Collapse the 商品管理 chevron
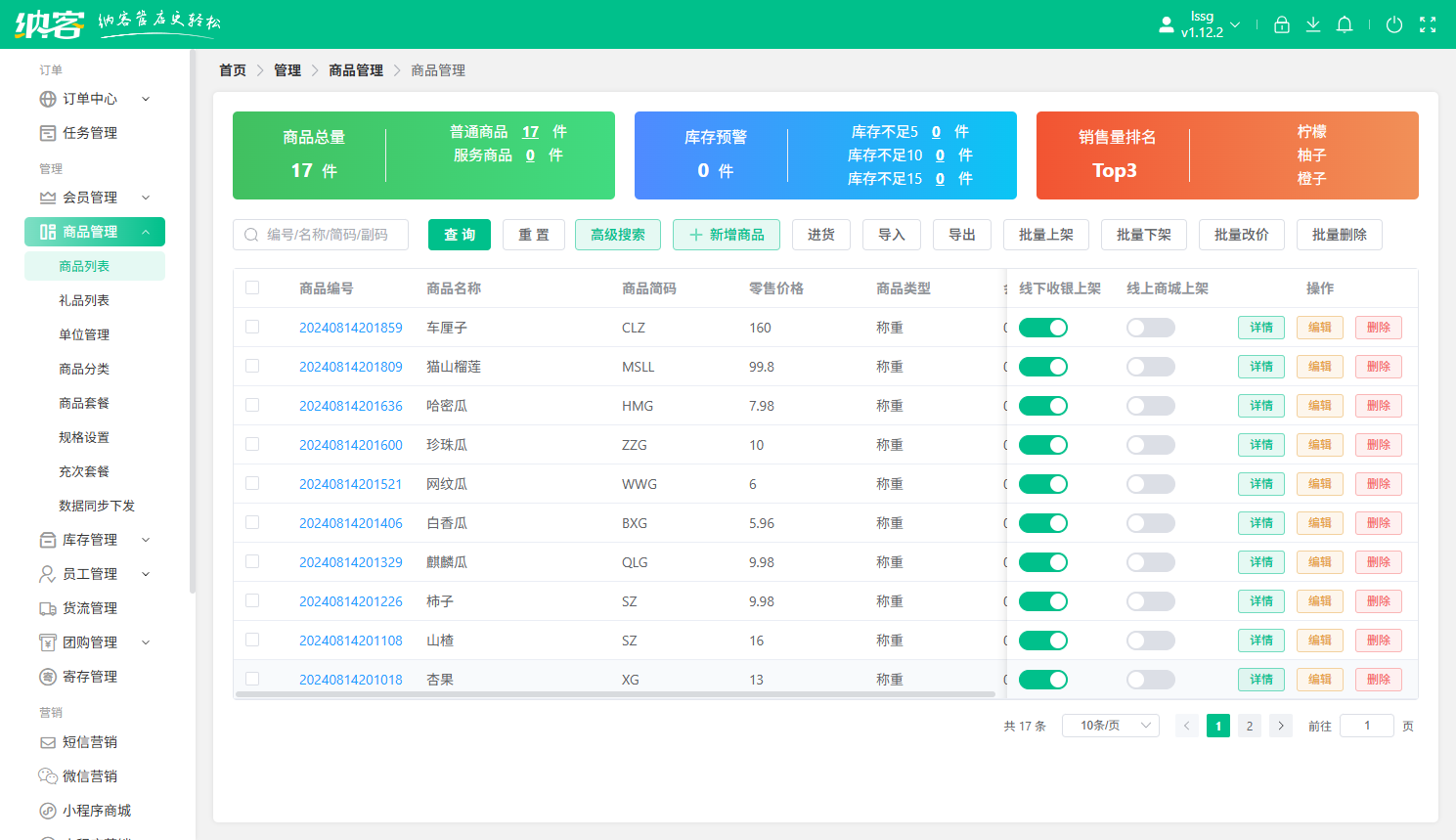Viewport: 1456px width, 840px height. [x=146, y=232]
